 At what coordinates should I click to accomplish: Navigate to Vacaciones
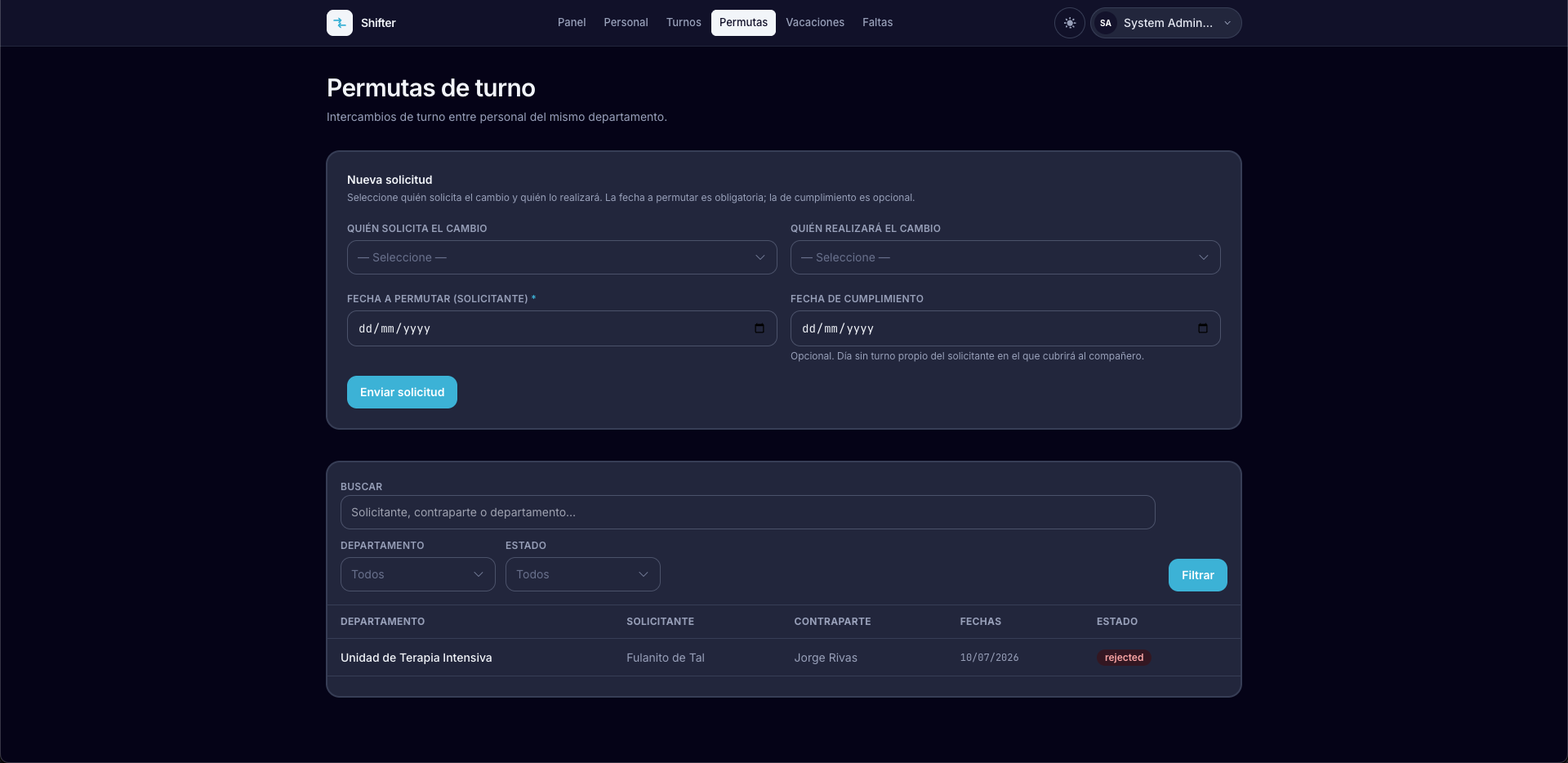(815, 23)
